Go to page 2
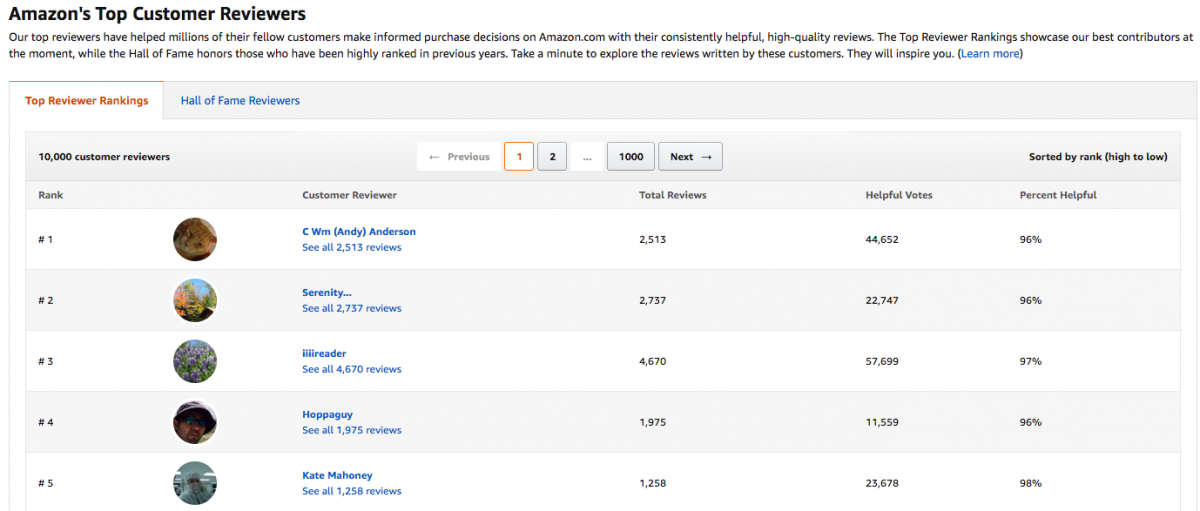The width and height of the screenshot is (1200, 511). pos(552,157)
